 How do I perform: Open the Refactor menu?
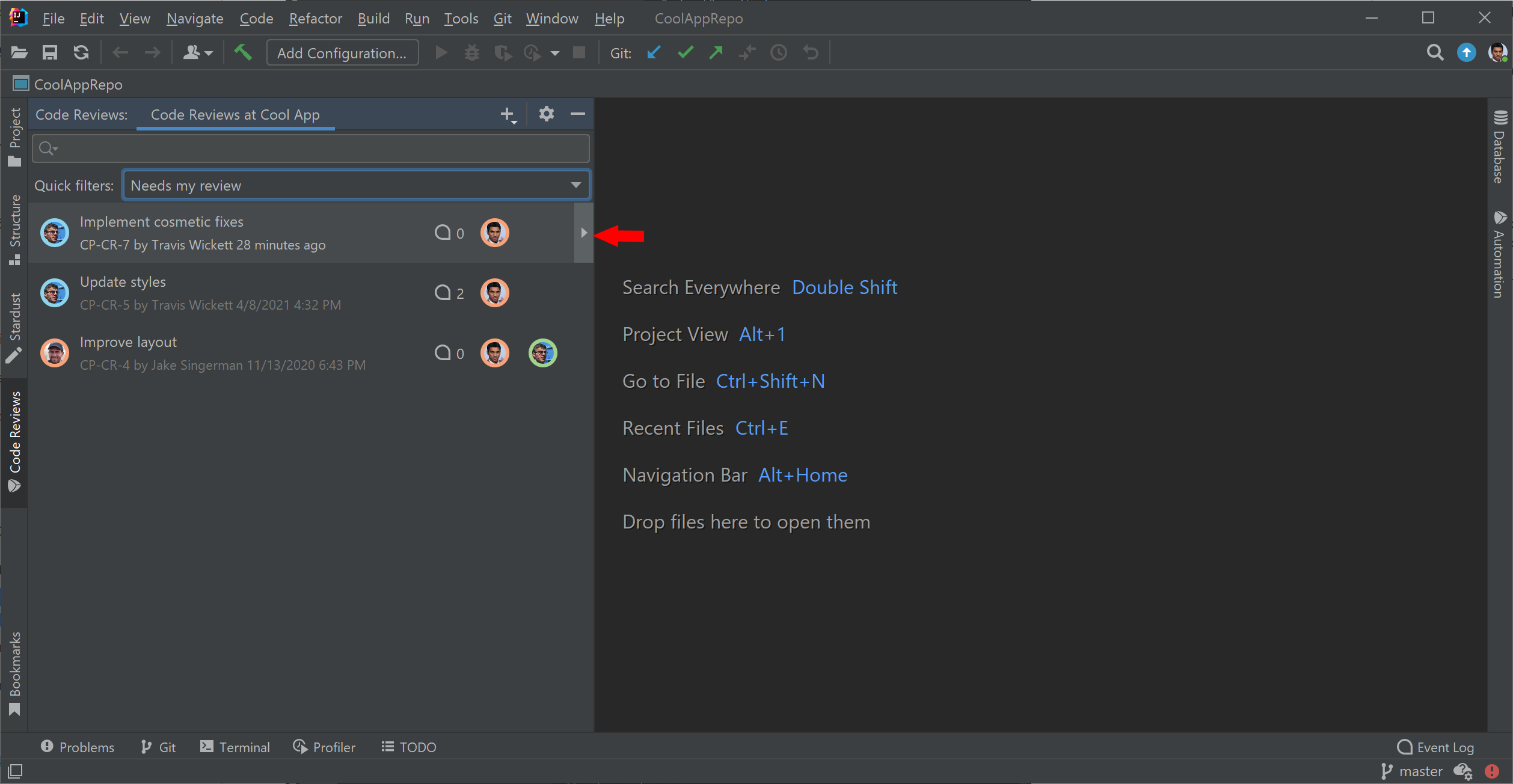(x=315, y=18)
